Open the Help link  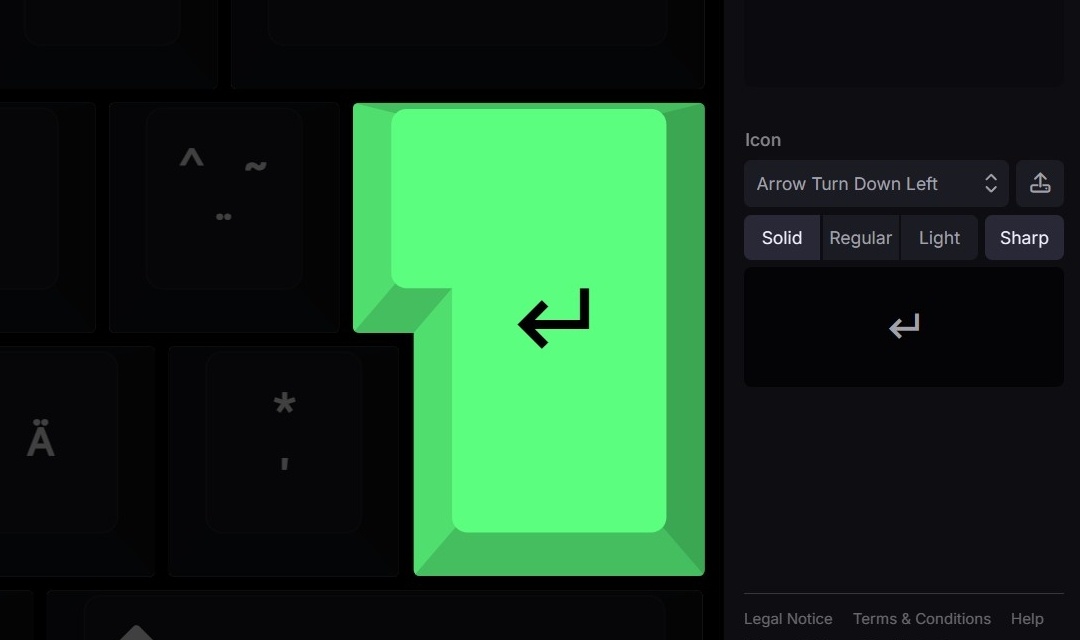pos(1027,619)
